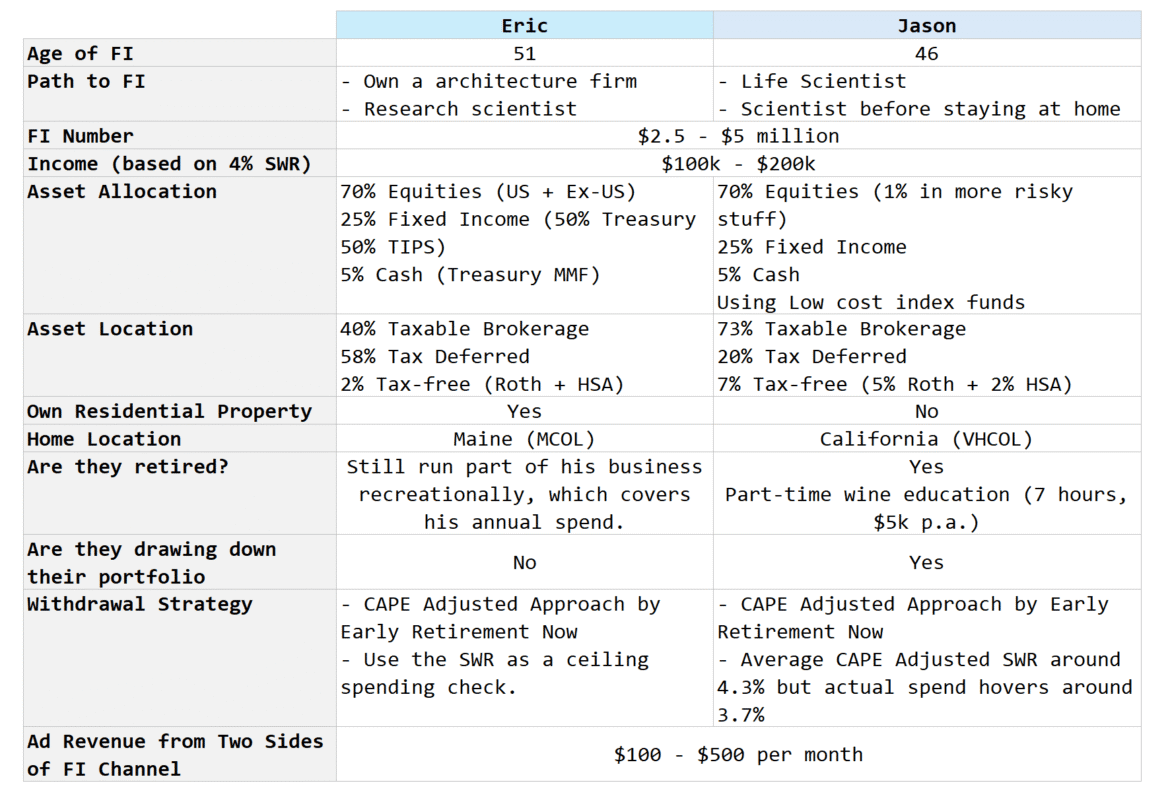Screen dimensions: 1170x812
Task: Click Jason's 73% Taxable Brokerage line
Action: (x=841, y=329)
